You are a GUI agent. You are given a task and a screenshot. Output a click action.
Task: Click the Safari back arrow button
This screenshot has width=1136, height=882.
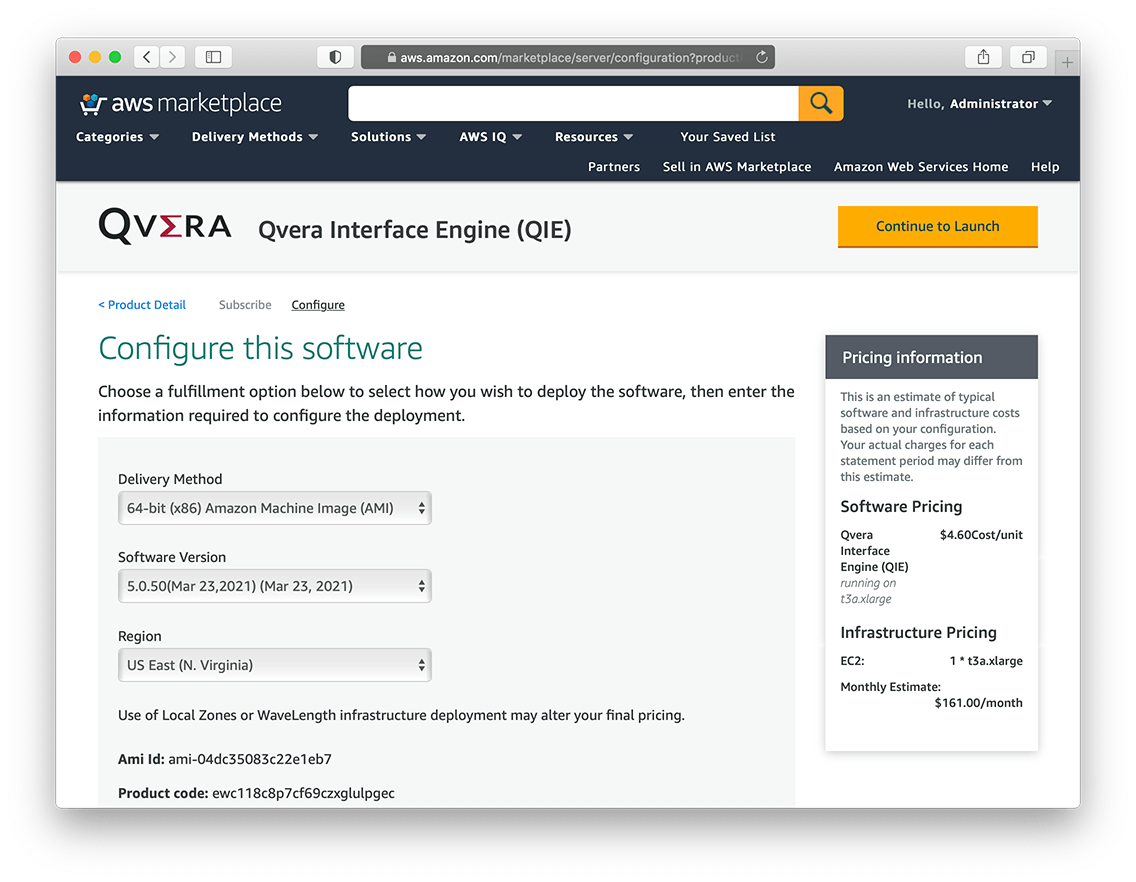[x=147, y=57]
